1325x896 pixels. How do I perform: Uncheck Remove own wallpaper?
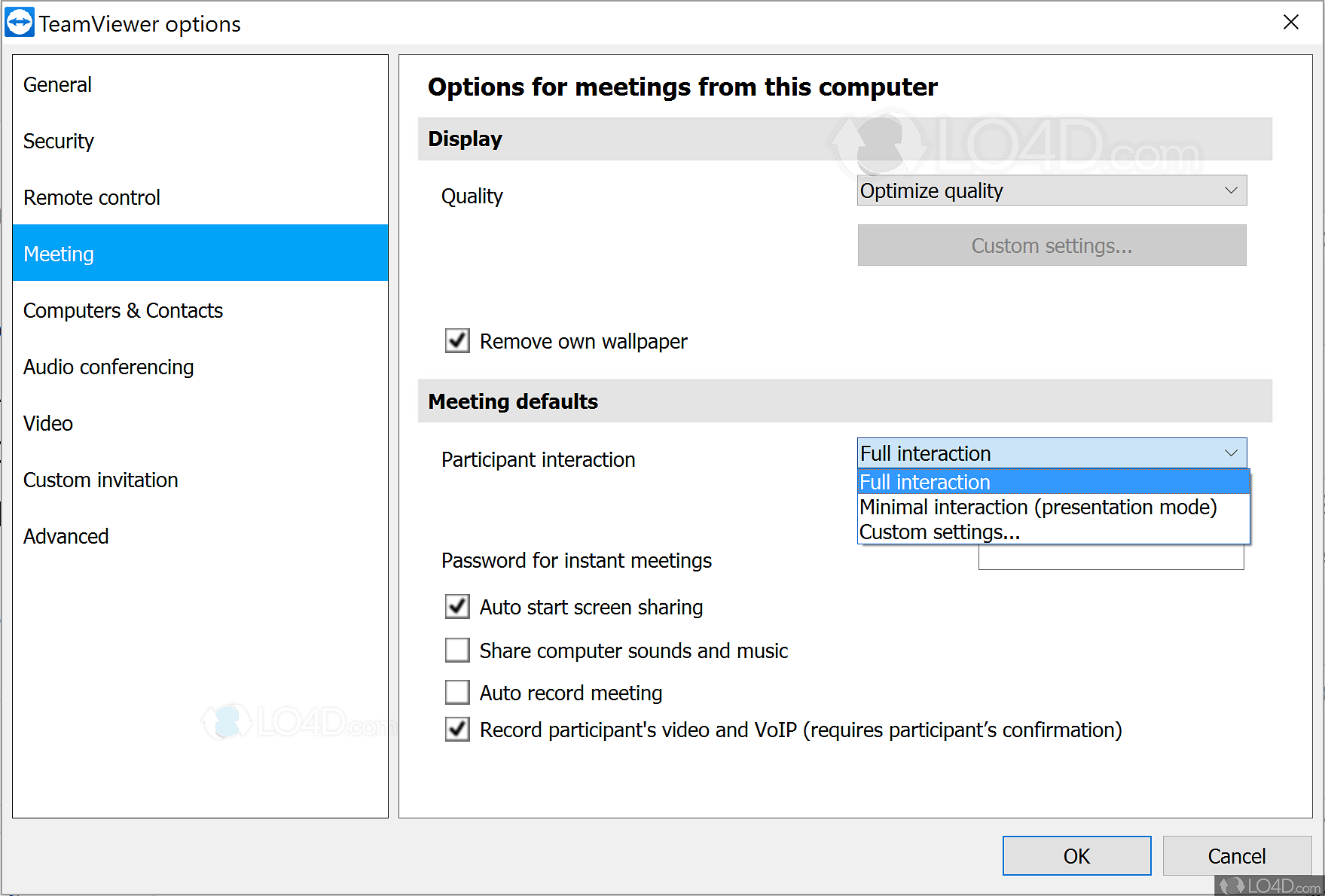pyautogui.click(x=456, y=340)
